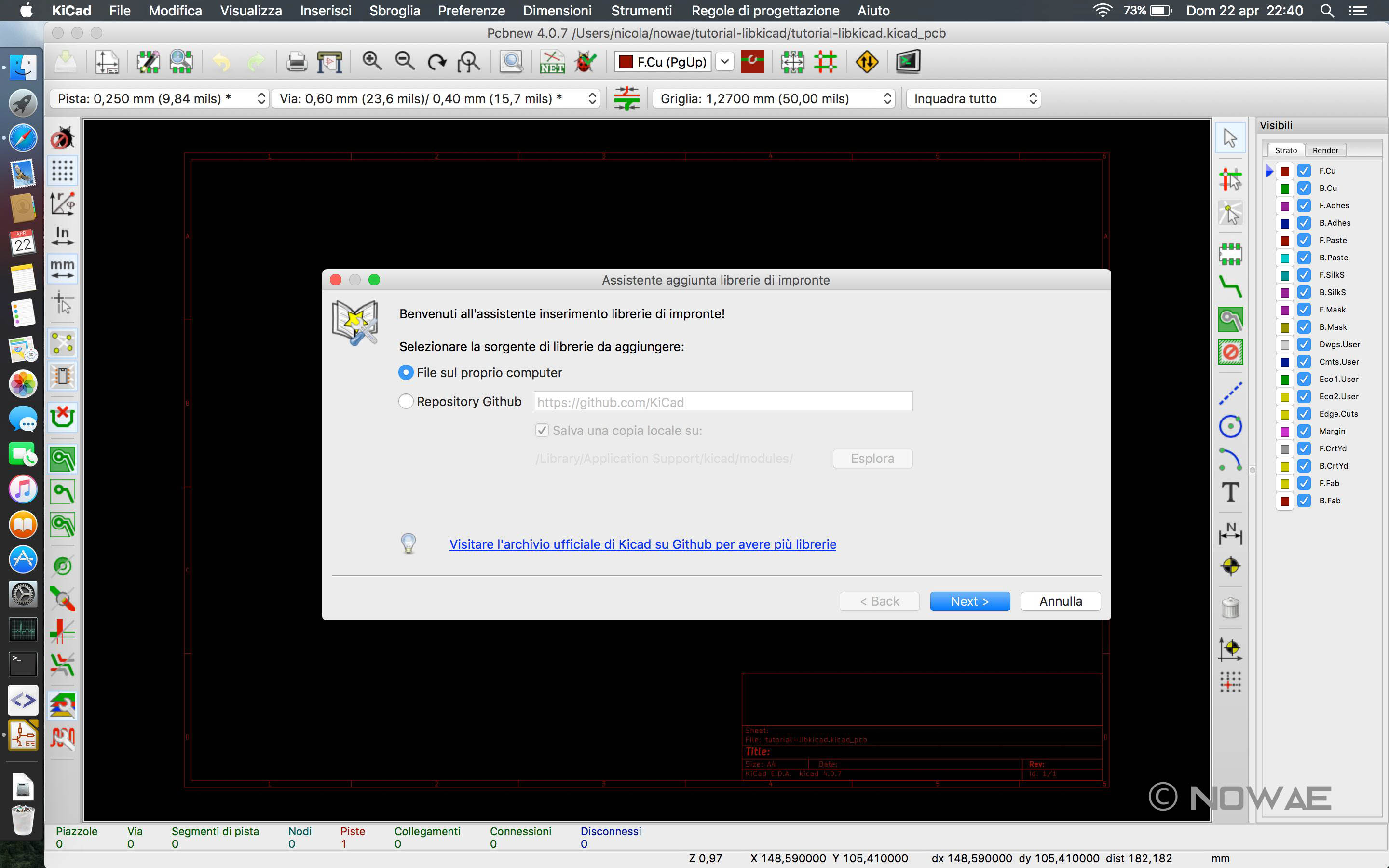Select the Route track tool

click(x=1230, y=286)
